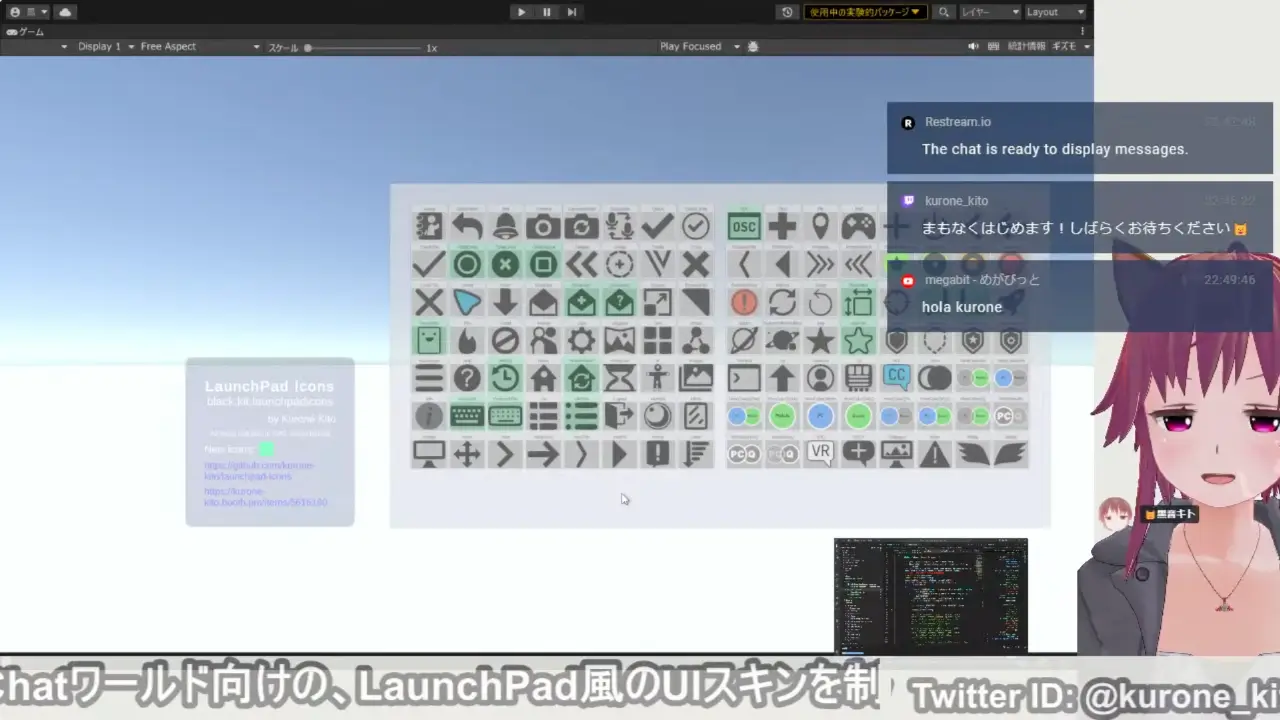Adjust the スケール scale slider
Viewport: 1280px width, 720px height.
pos(308,47)
